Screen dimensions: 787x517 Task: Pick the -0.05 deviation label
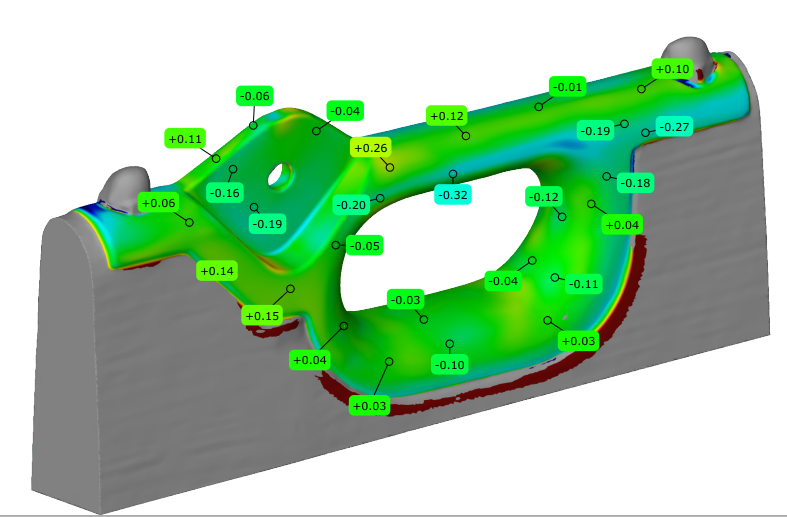coord(365,246)
